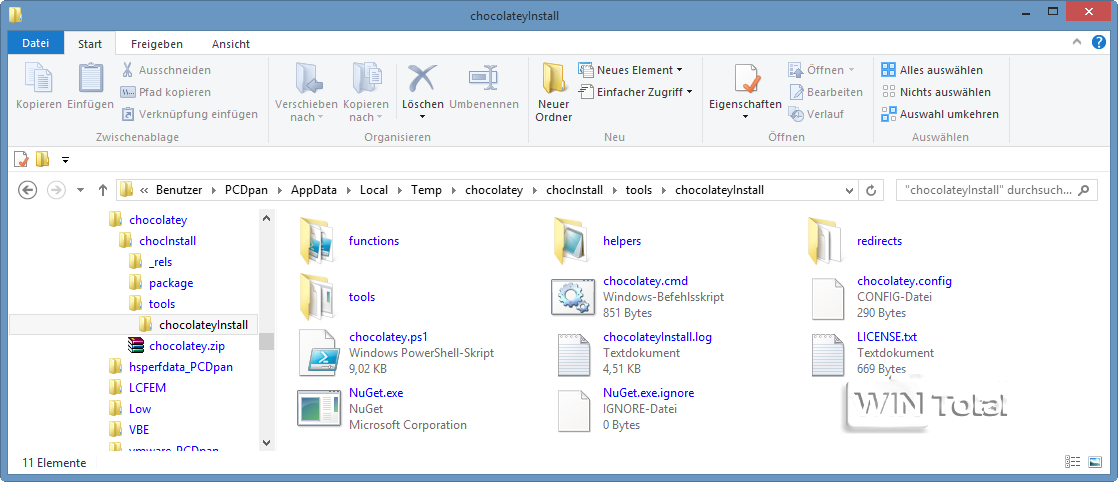Select LCFEM folder in the tree

tap(148, 388)
